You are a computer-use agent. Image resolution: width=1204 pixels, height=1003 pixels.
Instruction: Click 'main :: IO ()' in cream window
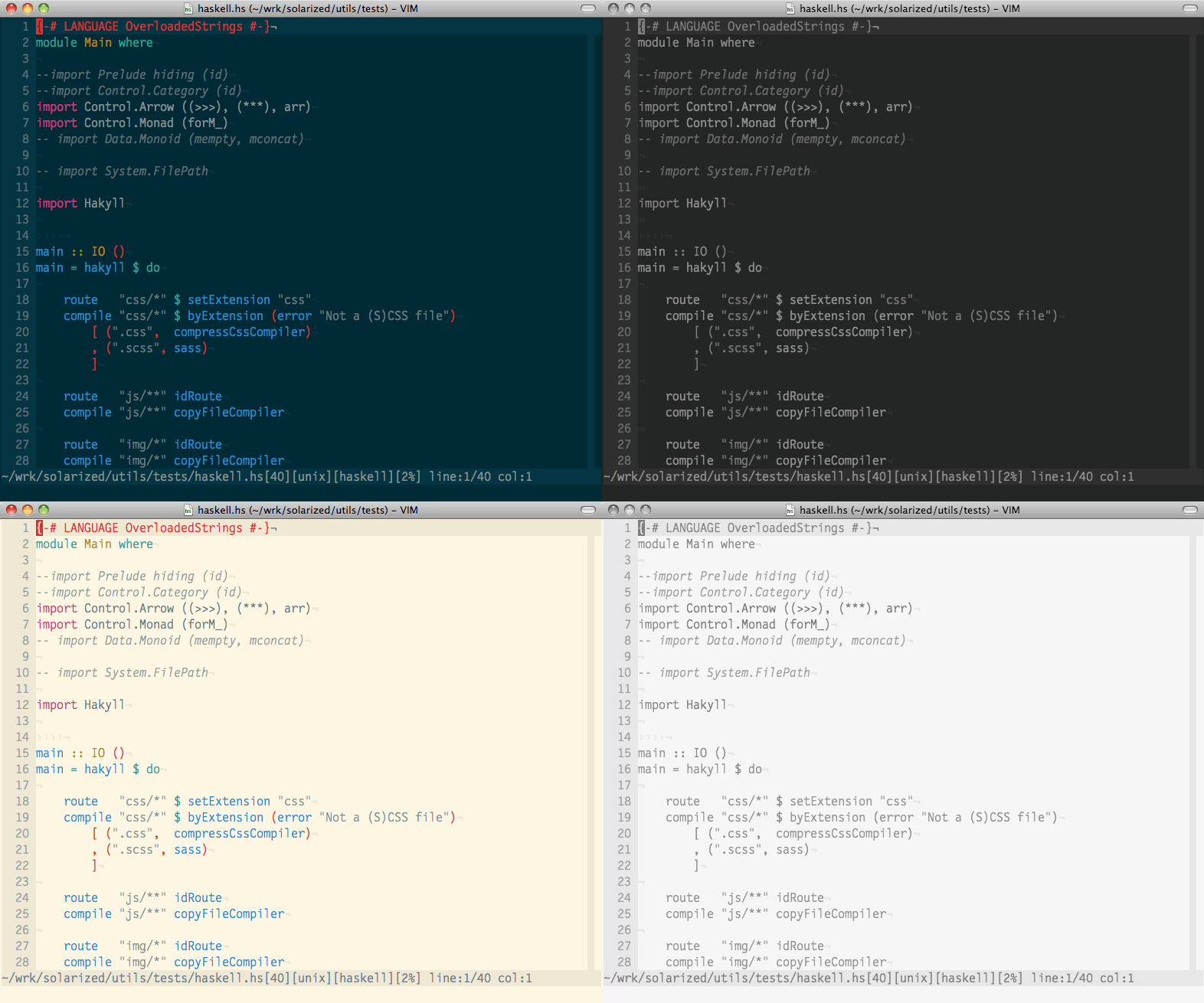coord(80,753)
